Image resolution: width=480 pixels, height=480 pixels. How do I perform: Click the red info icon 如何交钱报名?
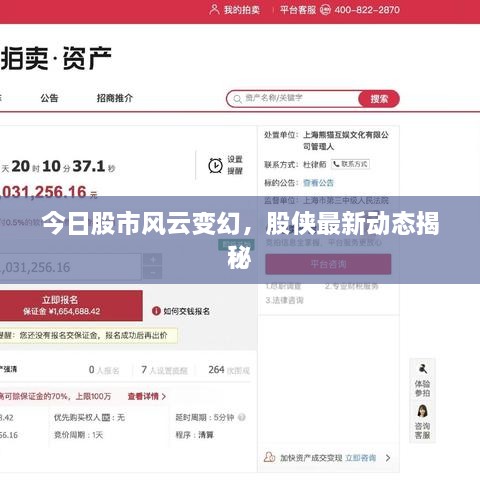click(156, 311)
